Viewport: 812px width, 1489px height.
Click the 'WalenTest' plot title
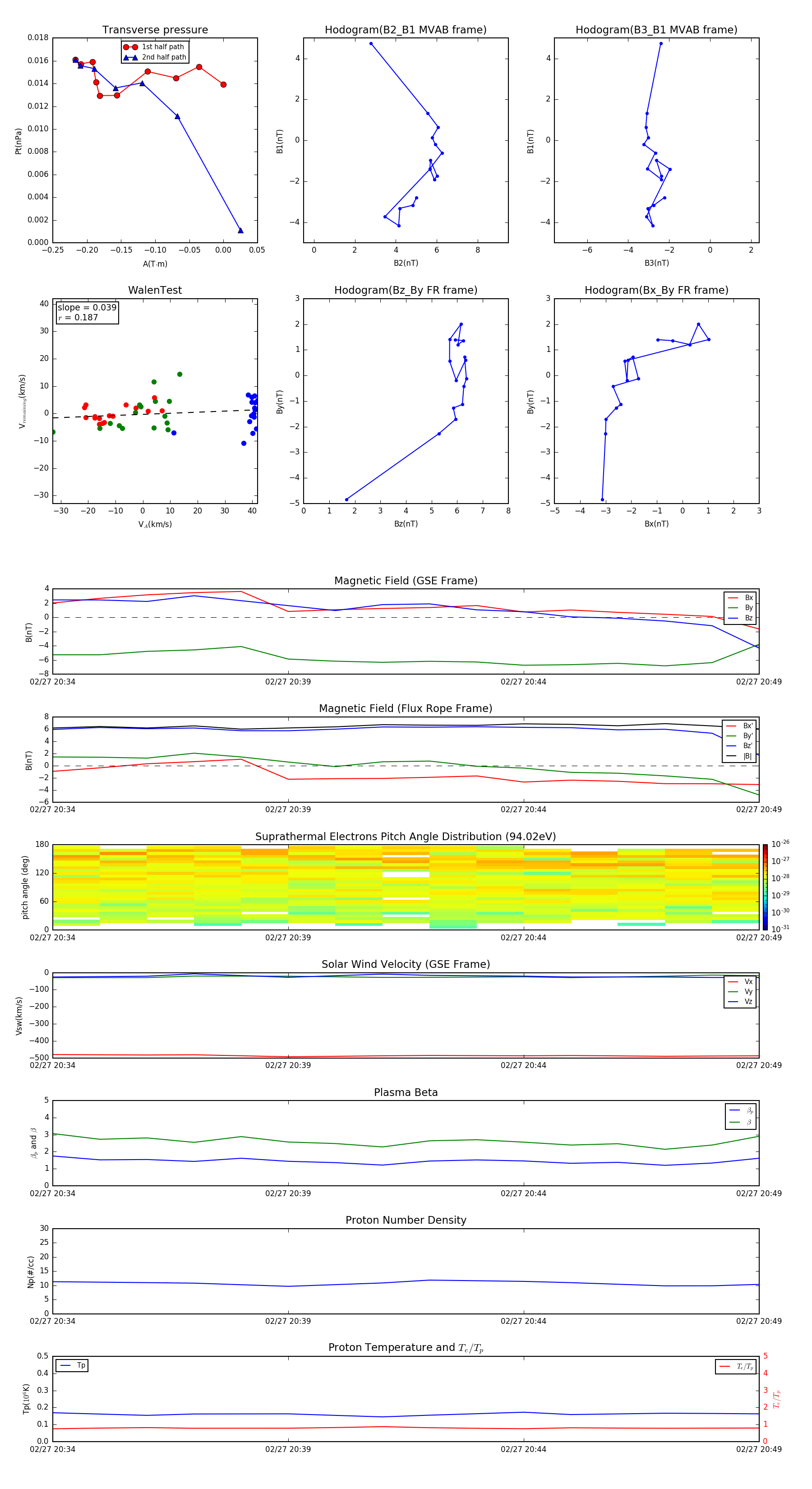pos(155,290)
